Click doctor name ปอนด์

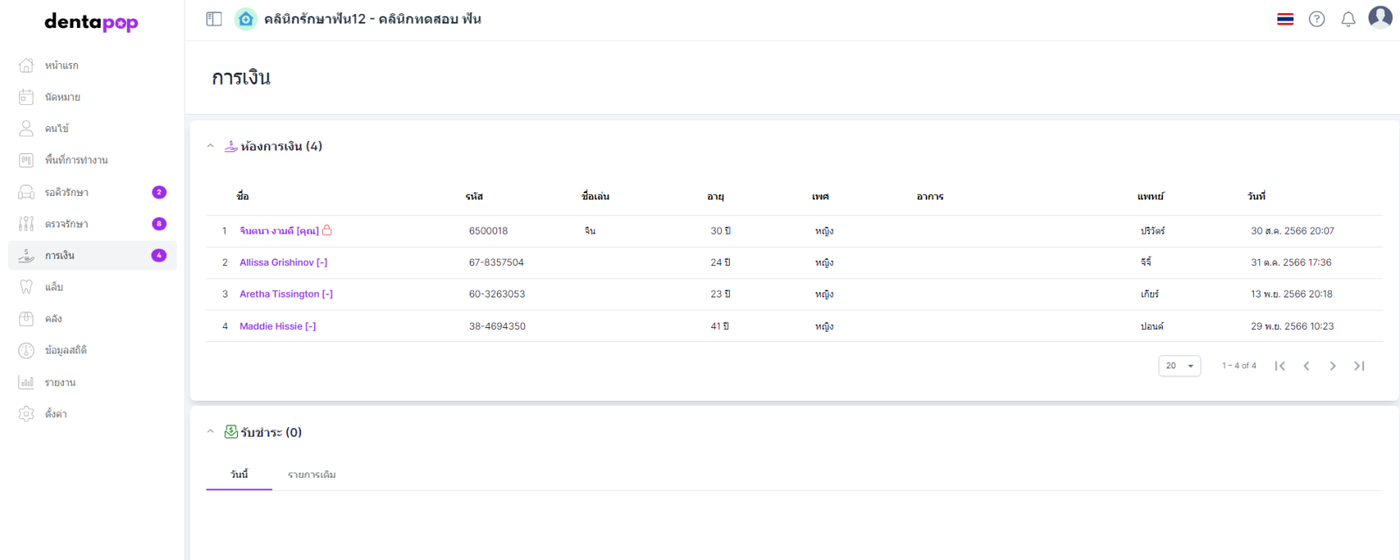tap(1152, 326)
